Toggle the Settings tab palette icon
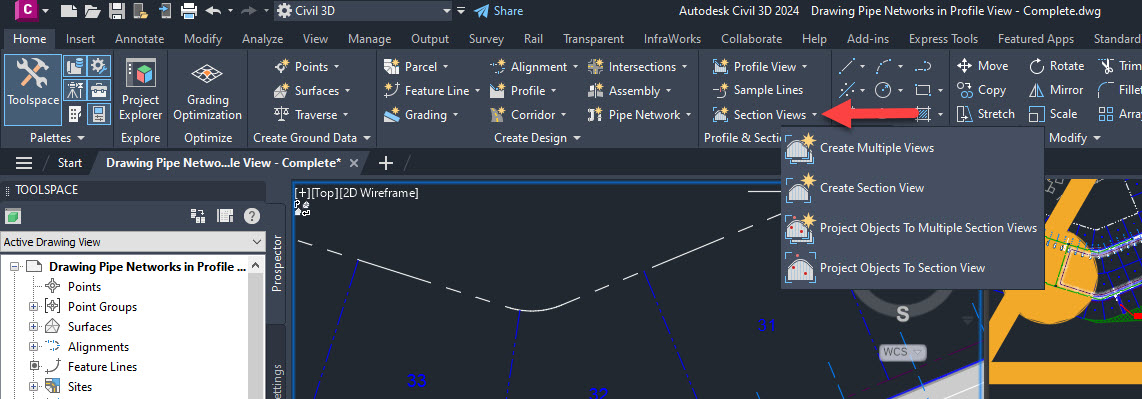 [x=98, y=66]
